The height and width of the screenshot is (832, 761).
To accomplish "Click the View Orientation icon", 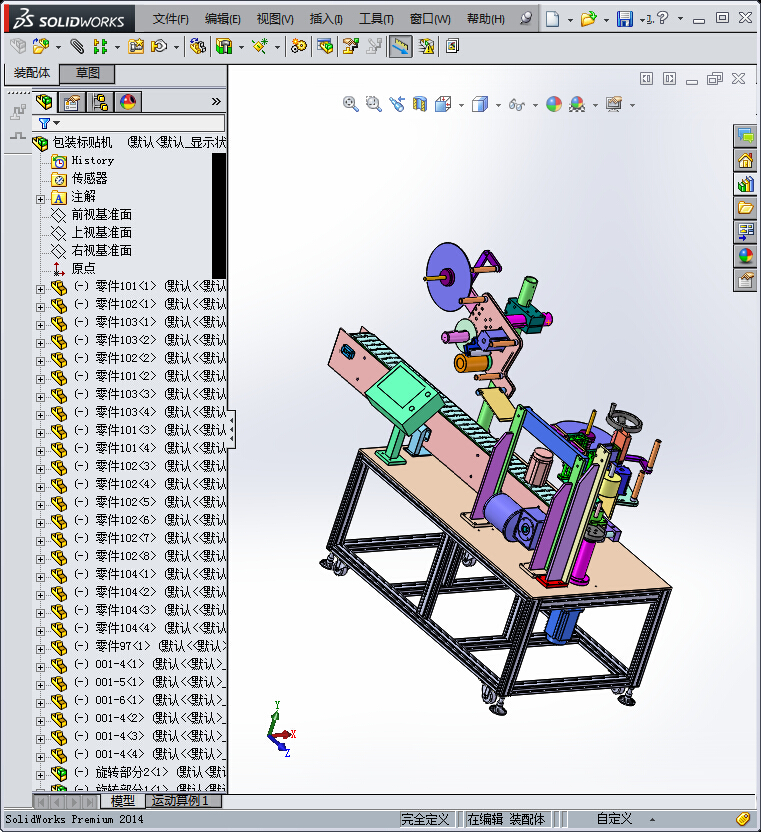I will (443, 103).
